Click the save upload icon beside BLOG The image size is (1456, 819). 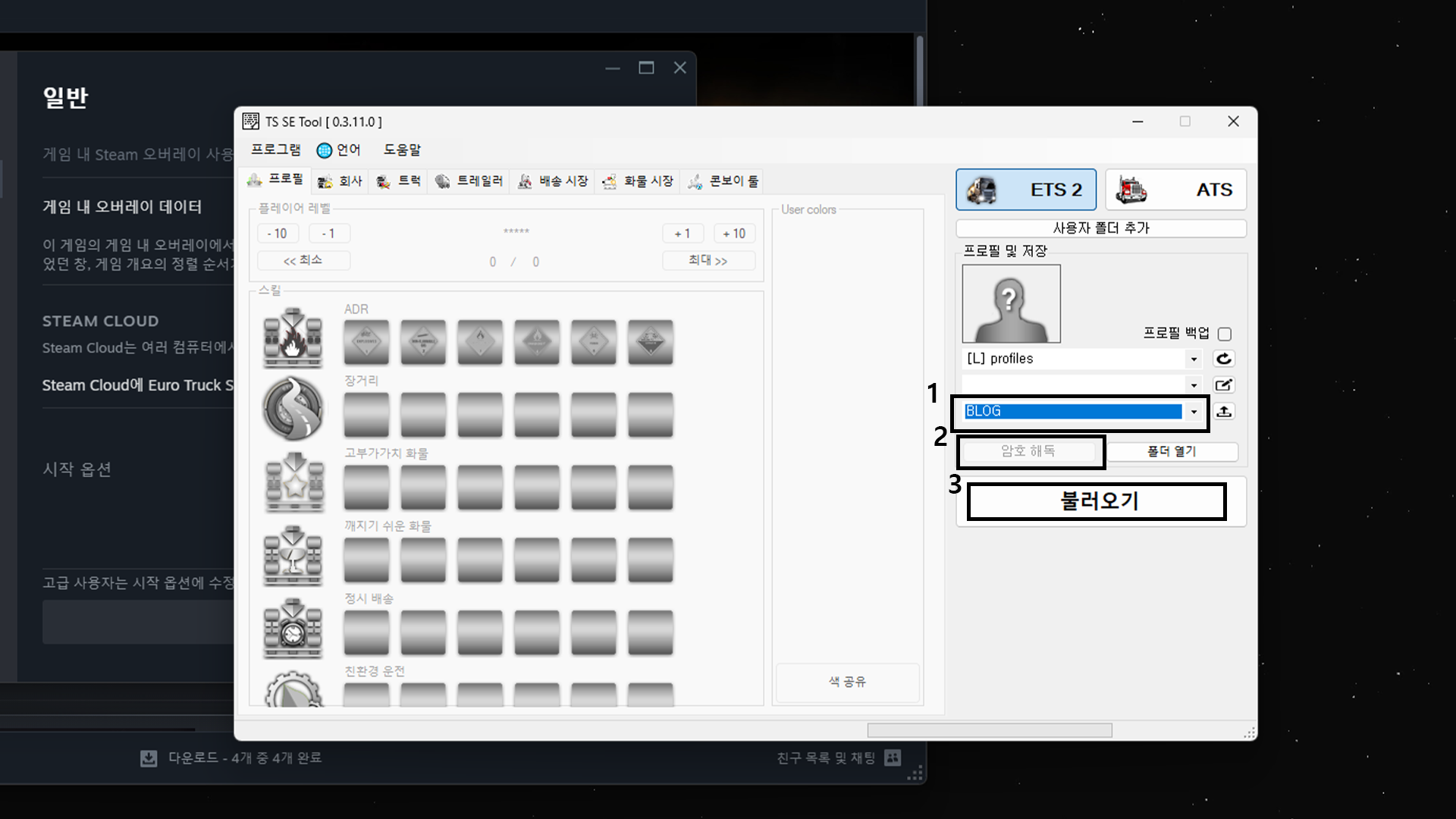click(1223, 411)
